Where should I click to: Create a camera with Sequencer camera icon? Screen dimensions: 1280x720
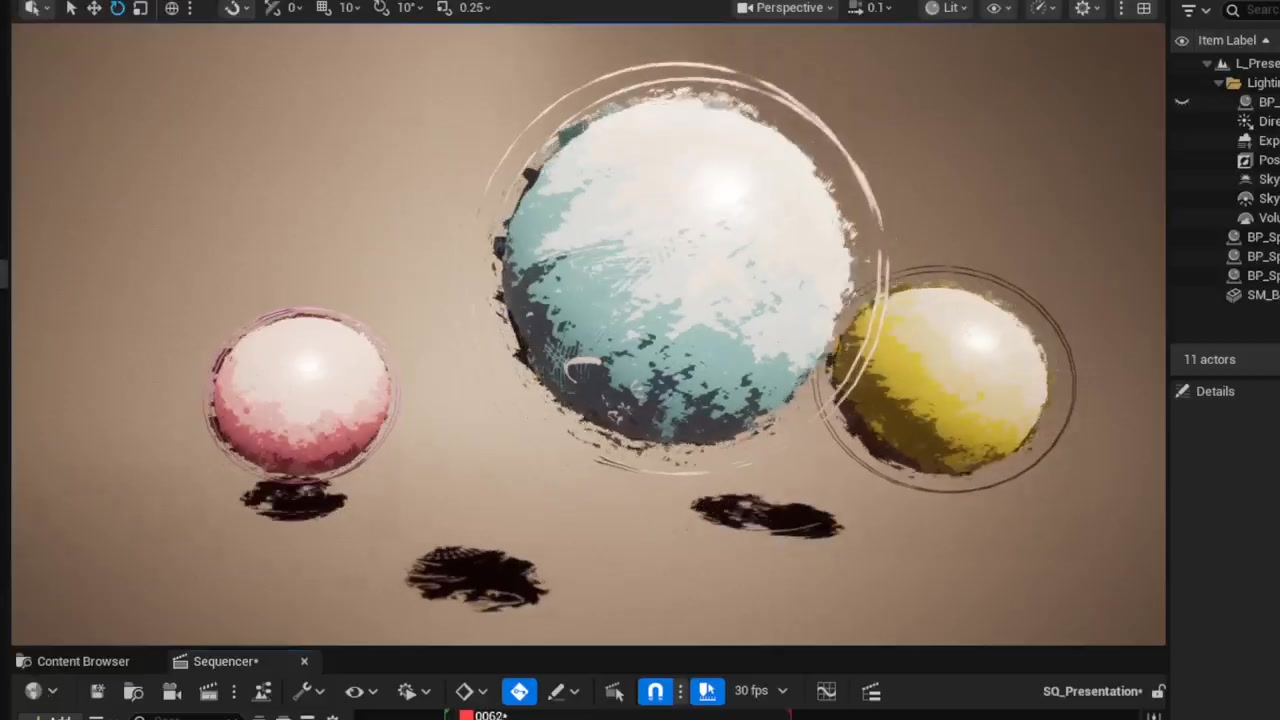tap(171, 691)
